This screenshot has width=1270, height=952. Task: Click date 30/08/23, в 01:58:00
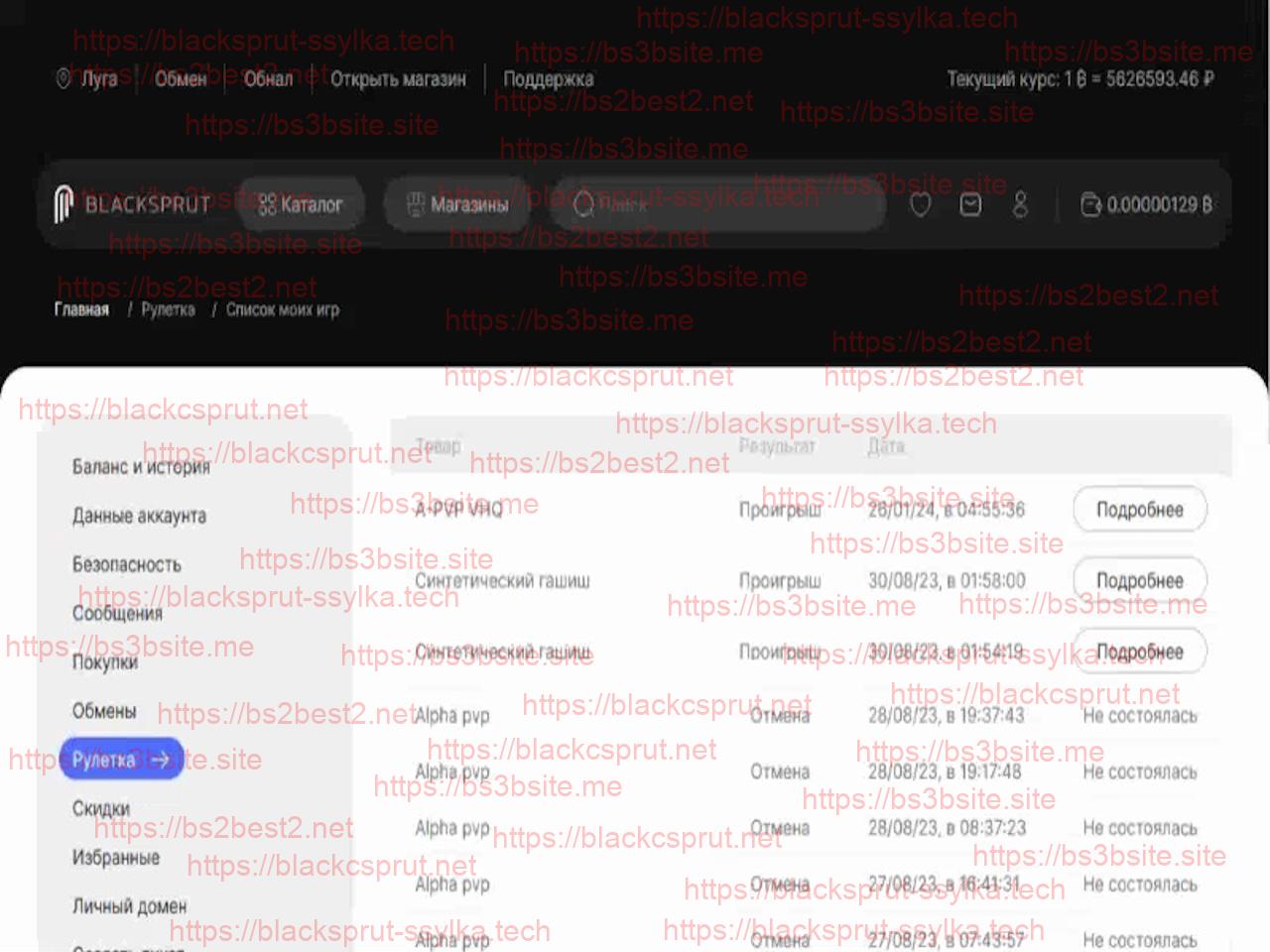point(947,581)
